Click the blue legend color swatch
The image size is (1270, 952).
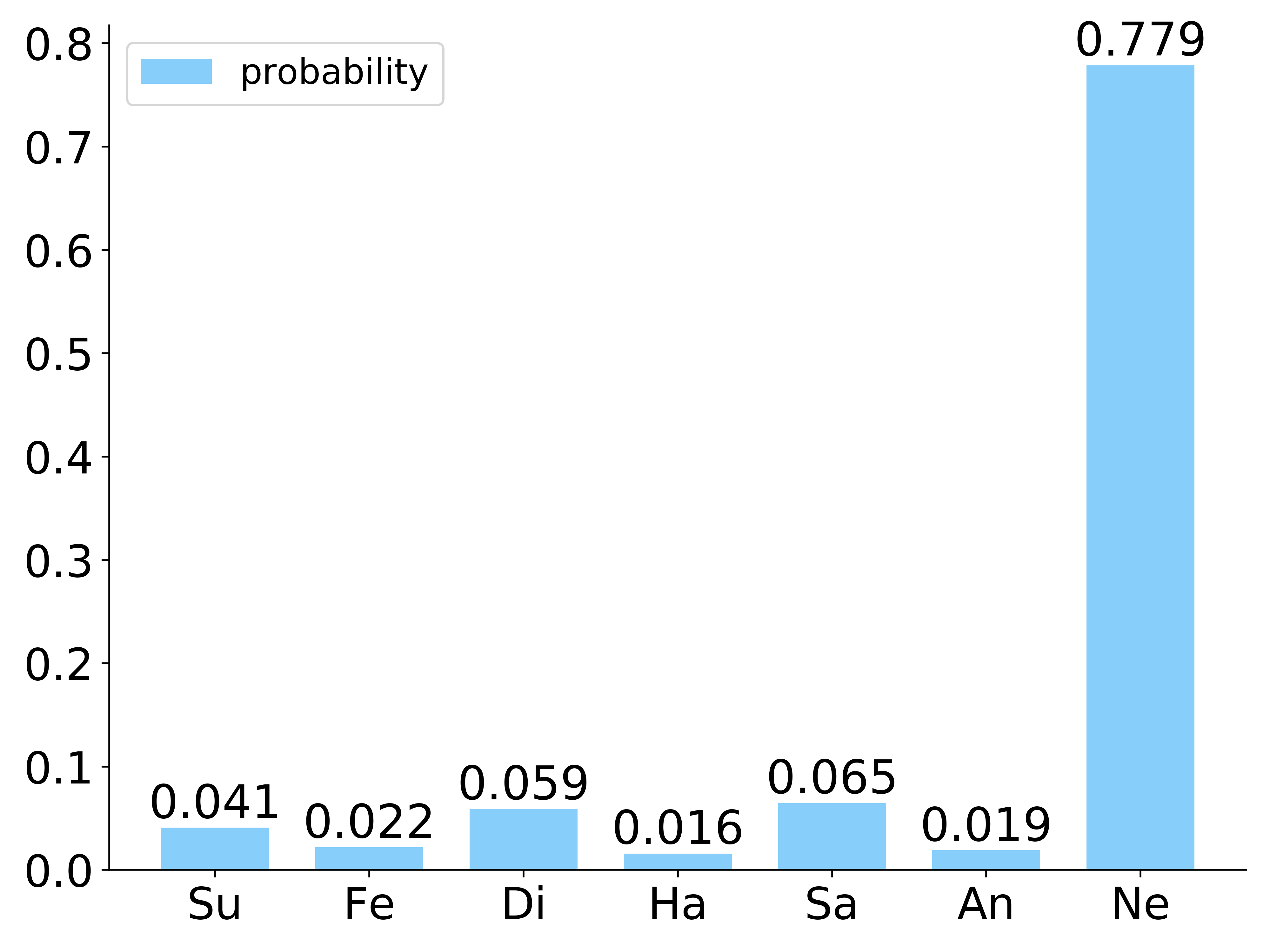[176, 72]
